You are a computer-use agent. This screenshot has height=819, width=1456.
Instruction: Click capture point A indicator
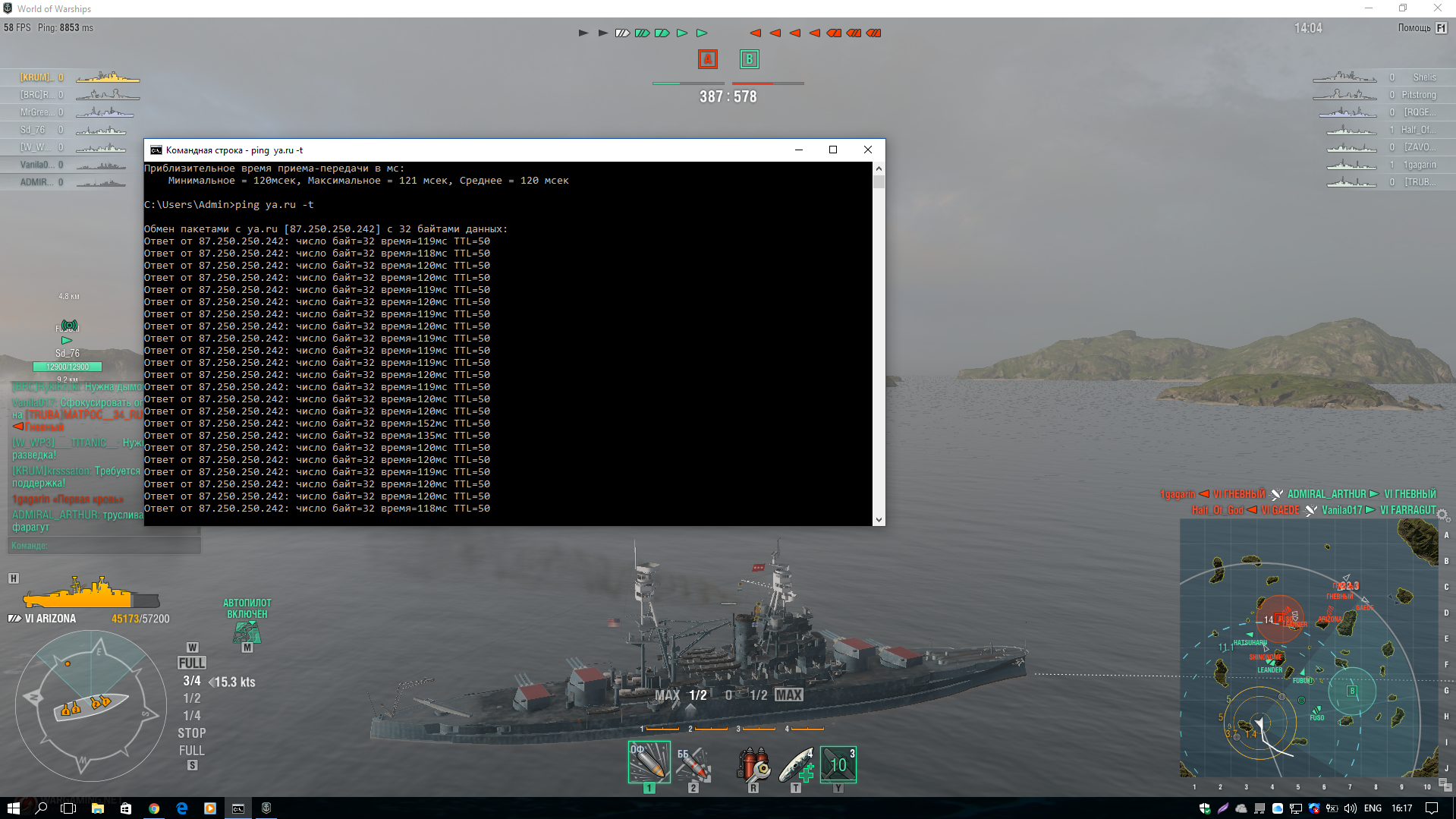click(x=708, y=59)
